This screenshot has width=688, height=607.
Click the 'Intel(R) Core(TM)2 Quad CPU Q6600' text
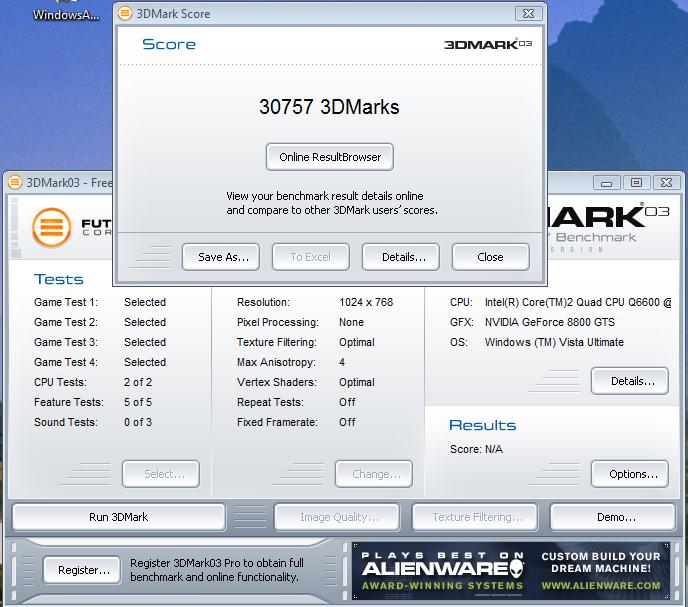pos(572,302)
